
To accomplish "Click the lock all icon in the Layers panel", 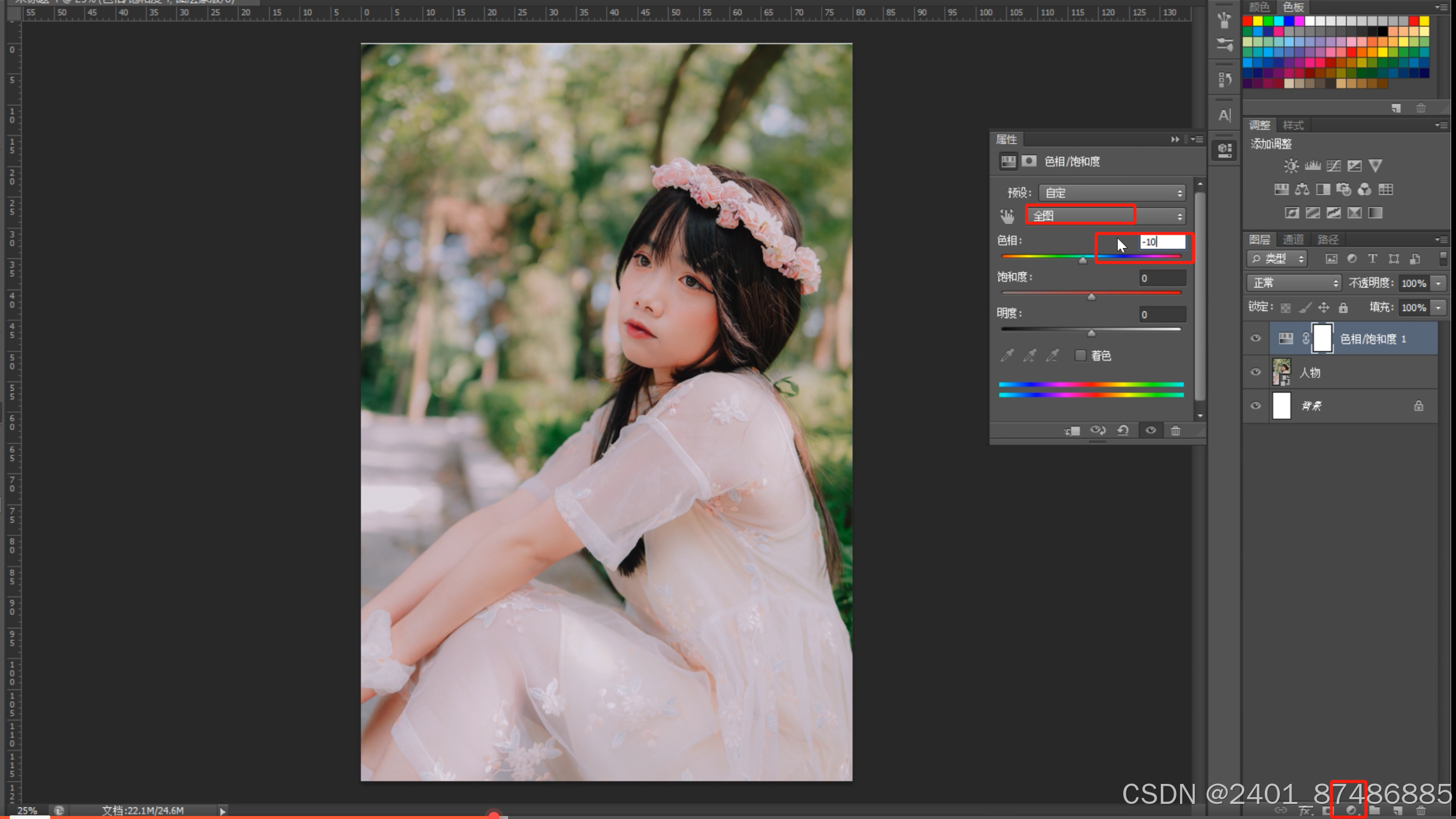I will pos(1343,307).
